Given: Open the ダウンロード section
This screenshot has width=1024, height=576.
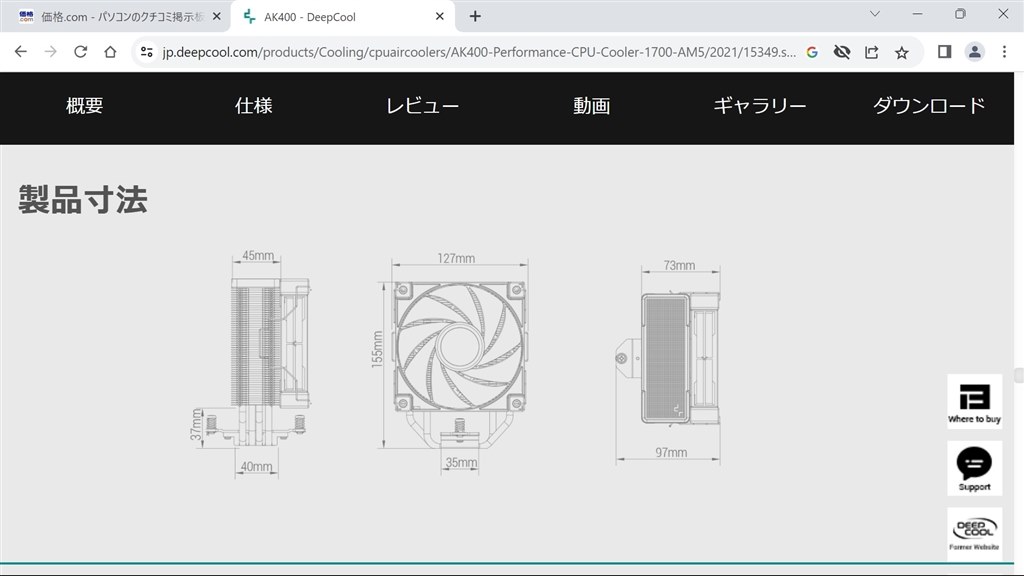Looking at the screenshot, I should 929,106.
